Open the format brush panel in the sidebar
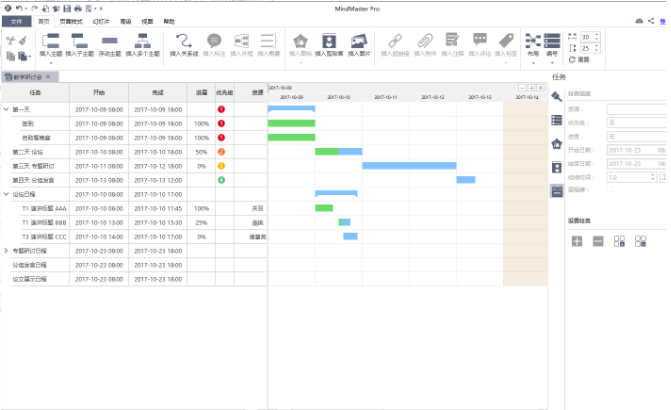 [x=557, y=97]
